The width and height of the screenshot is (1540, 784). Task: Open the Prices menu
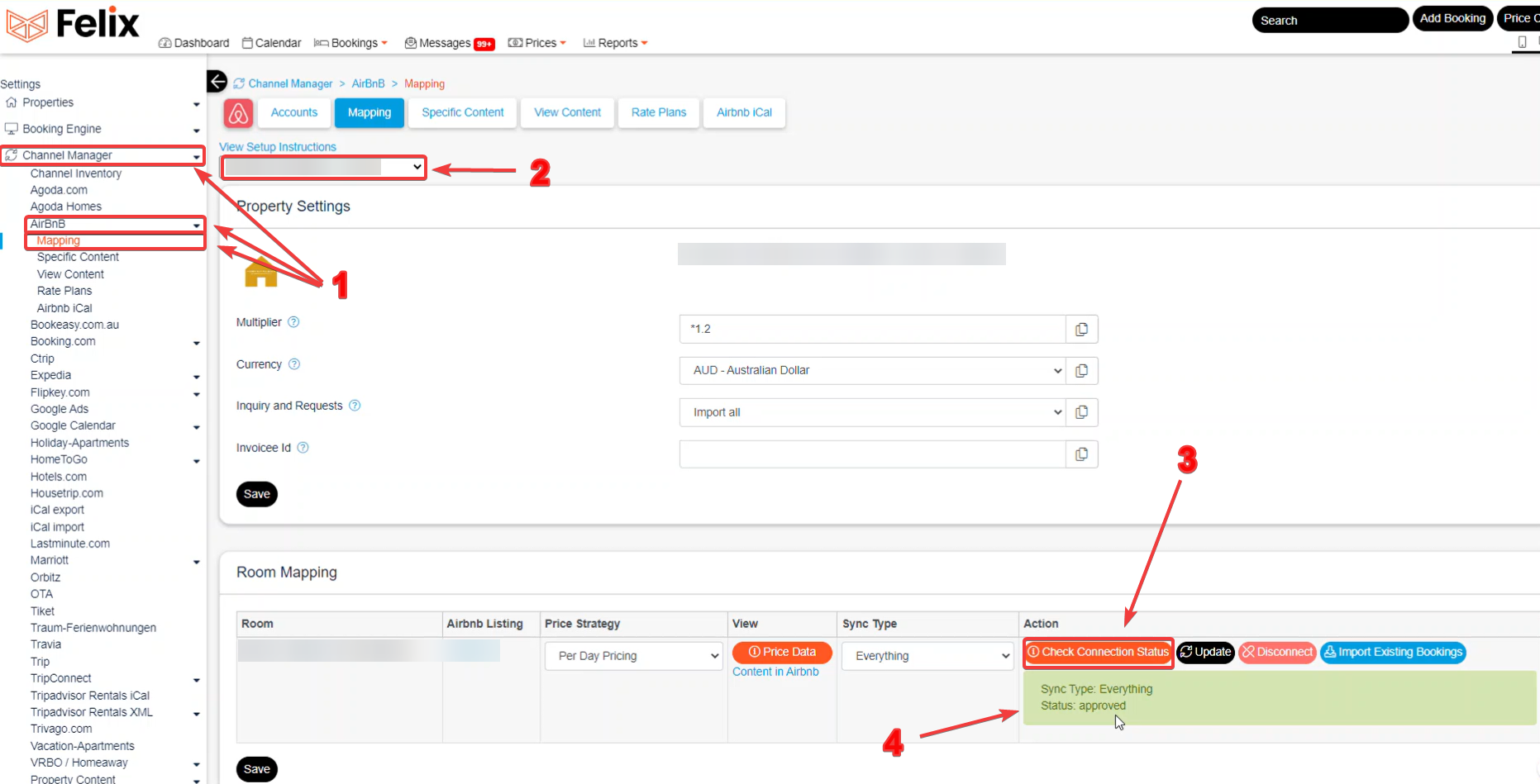click(x=536, y=43)
